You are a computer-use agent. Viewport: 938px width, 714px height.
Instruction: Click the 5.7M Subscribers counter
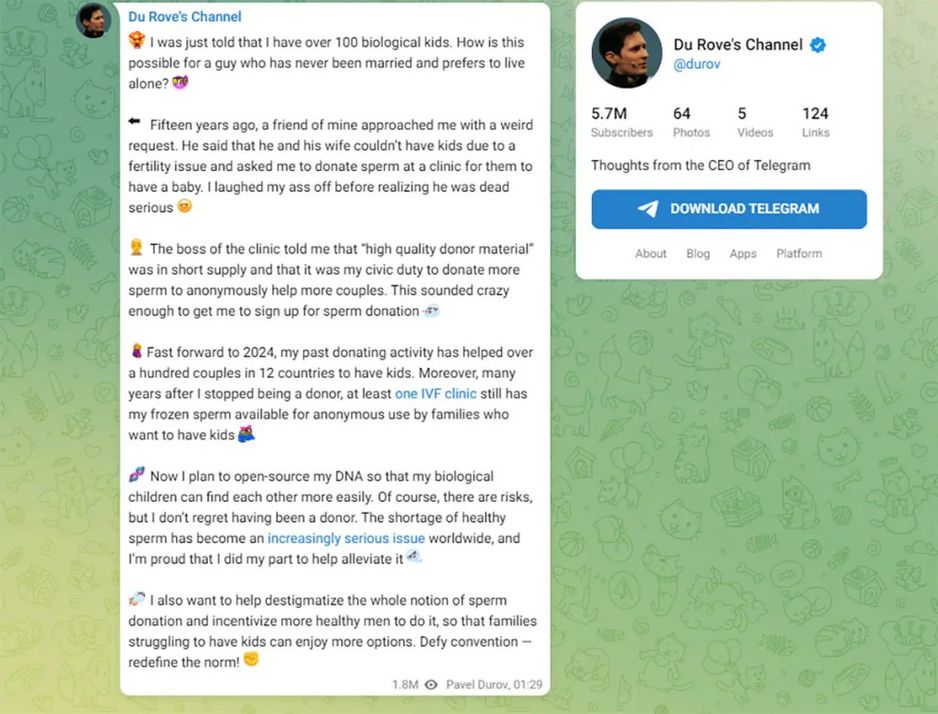coord(621,121)
